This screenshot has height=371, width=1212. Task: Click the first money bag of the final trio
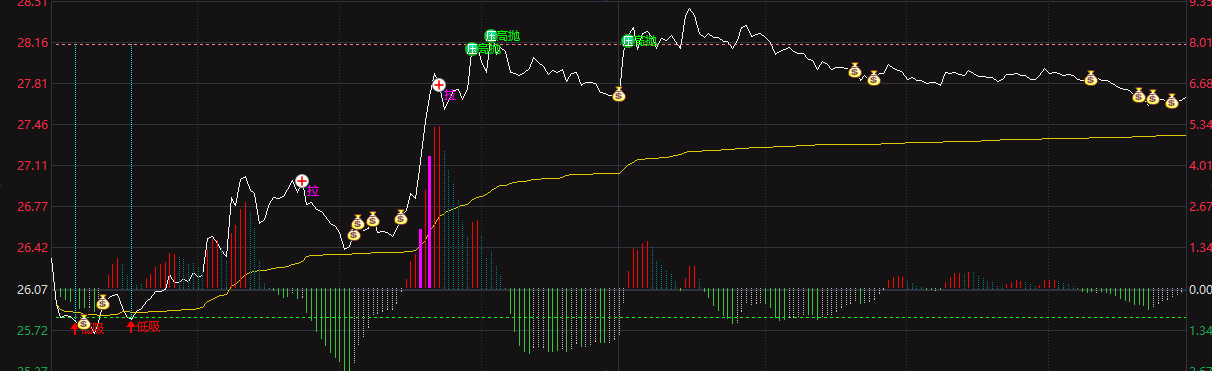[1138, 95]
